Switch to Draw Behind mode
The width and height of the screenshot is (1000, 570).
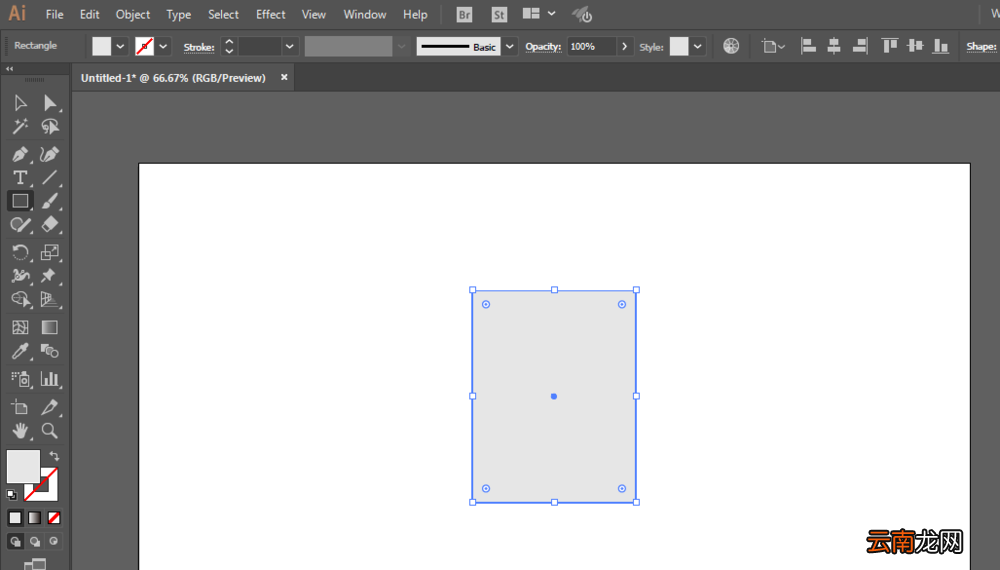[34, 541]
